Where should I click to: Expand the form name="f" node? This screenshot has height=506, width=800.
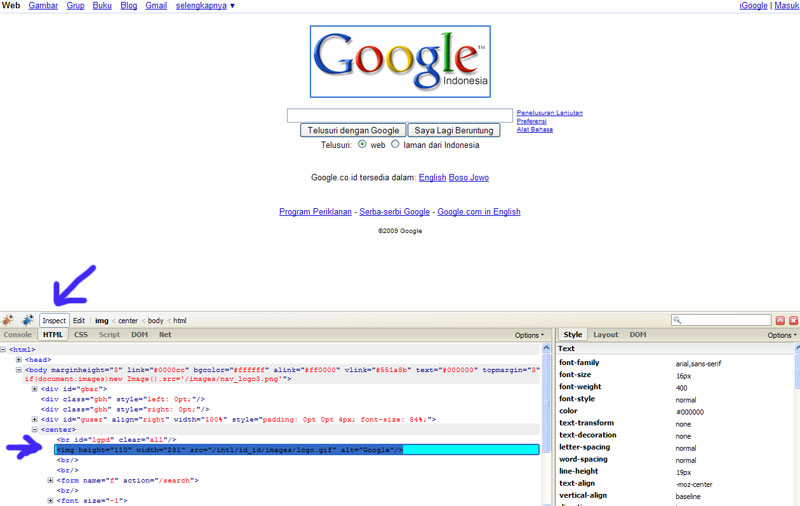pos(51,480)
